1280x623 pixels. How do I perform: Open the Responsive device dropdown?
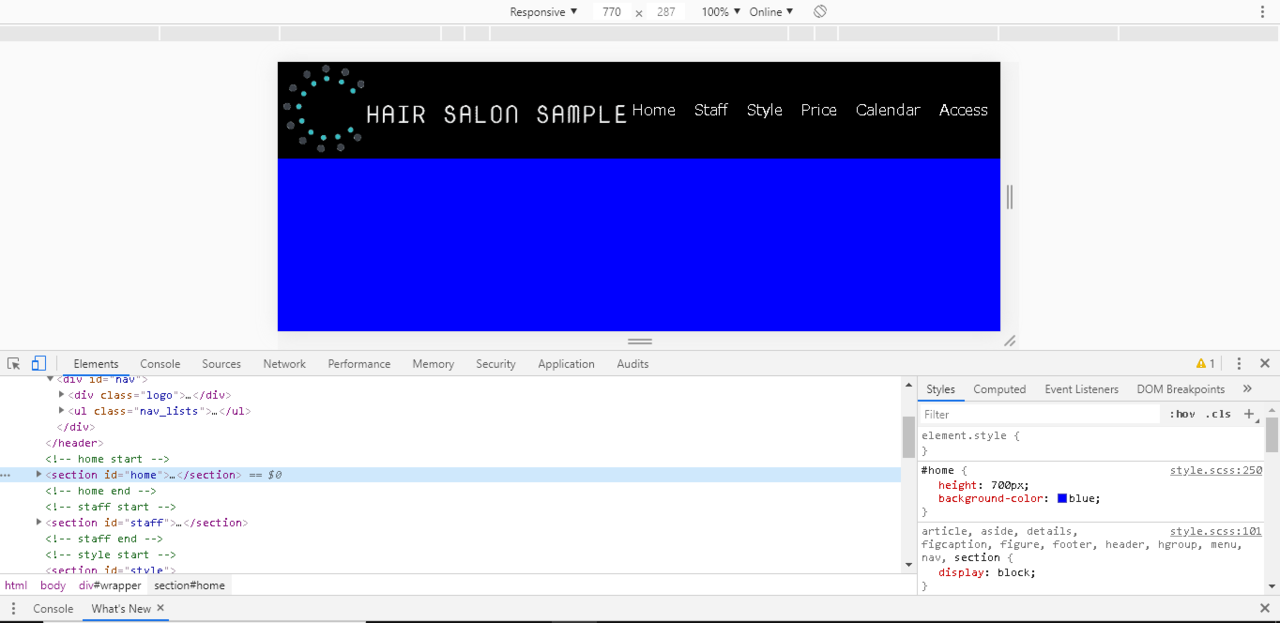[543, 12]
